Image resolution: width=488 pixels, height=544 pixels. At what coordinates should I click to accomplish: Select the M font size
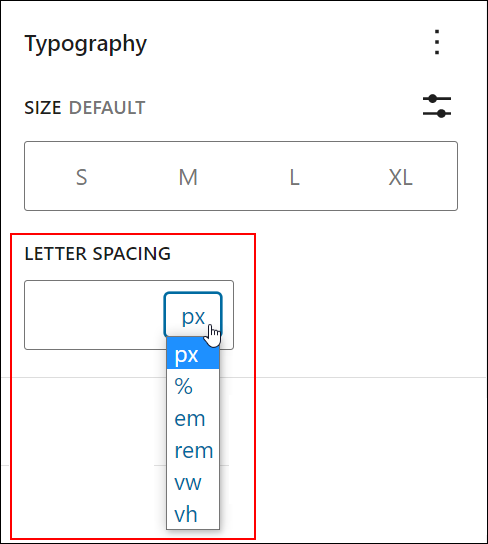(188, 177)
